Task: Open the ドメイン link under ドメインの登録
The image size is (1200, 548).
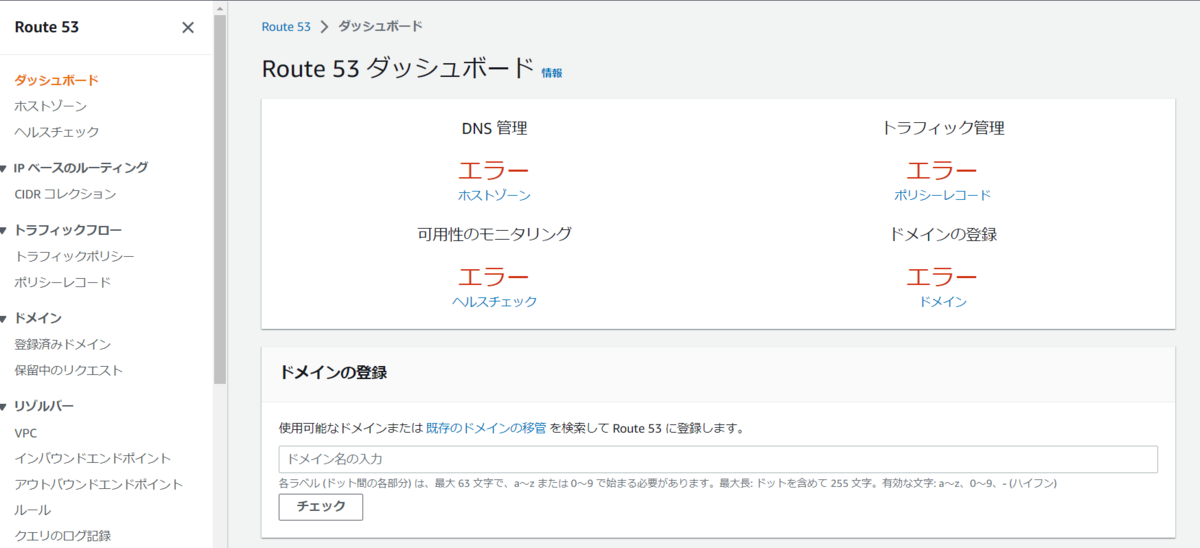Action: click(943, 301)
